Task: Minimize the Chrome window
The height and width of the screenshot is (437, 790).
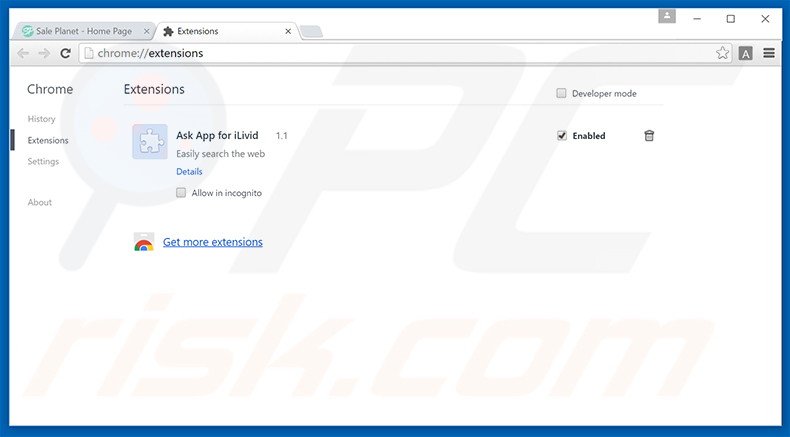Action: pyautogui.click(x=697, y=19)
